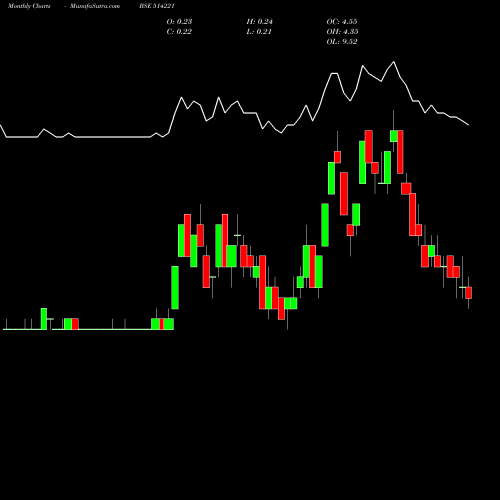This screenshot has width=500, height=500.
Task: Click the 'OC: 4.55' value
Action: coord(342,22)
